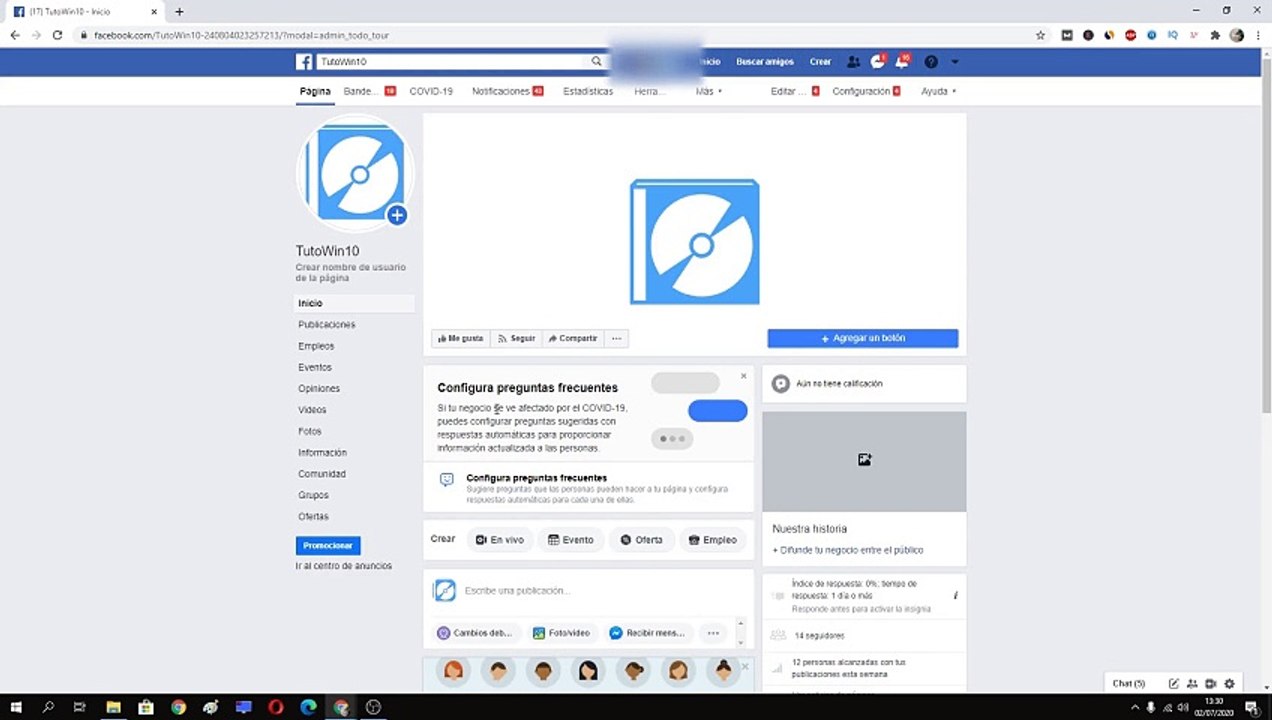Click the rating icon next to Aún no tiene calificación
1272x720 pixels.
tap(781, 384)
